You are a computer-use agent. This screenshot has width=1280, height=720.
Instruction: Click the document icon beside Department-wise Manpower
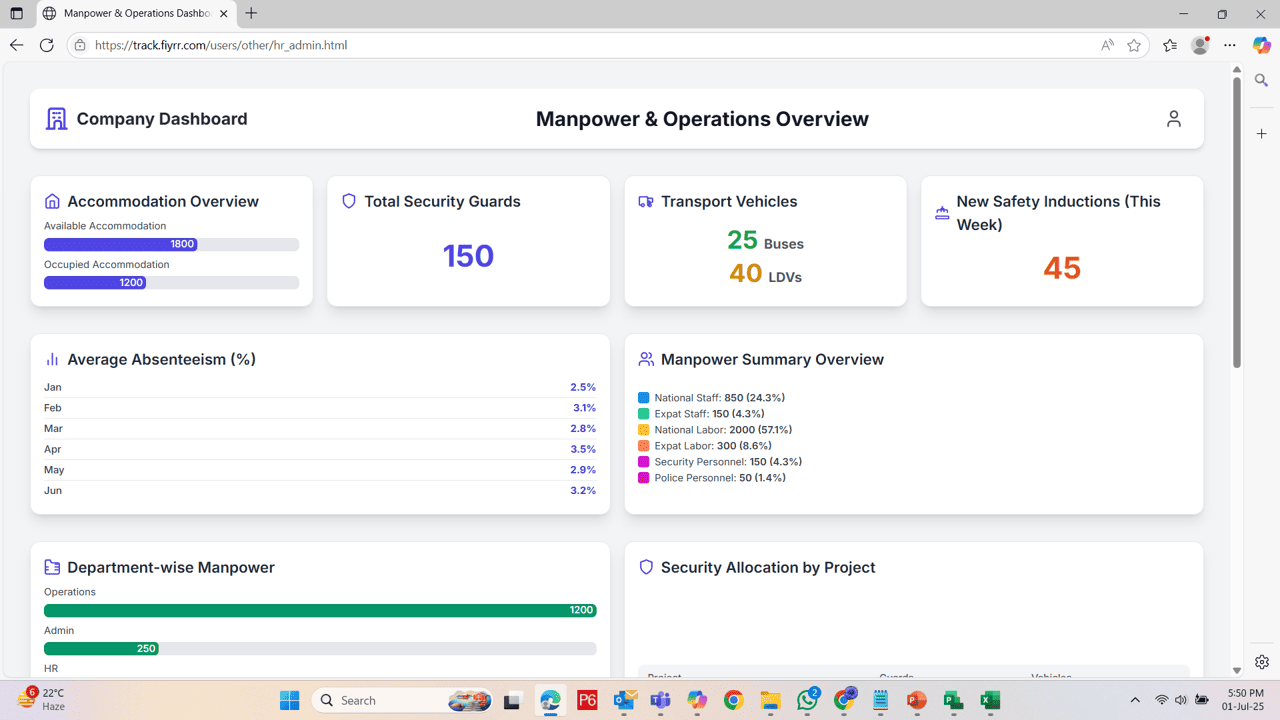pos(52,566)
